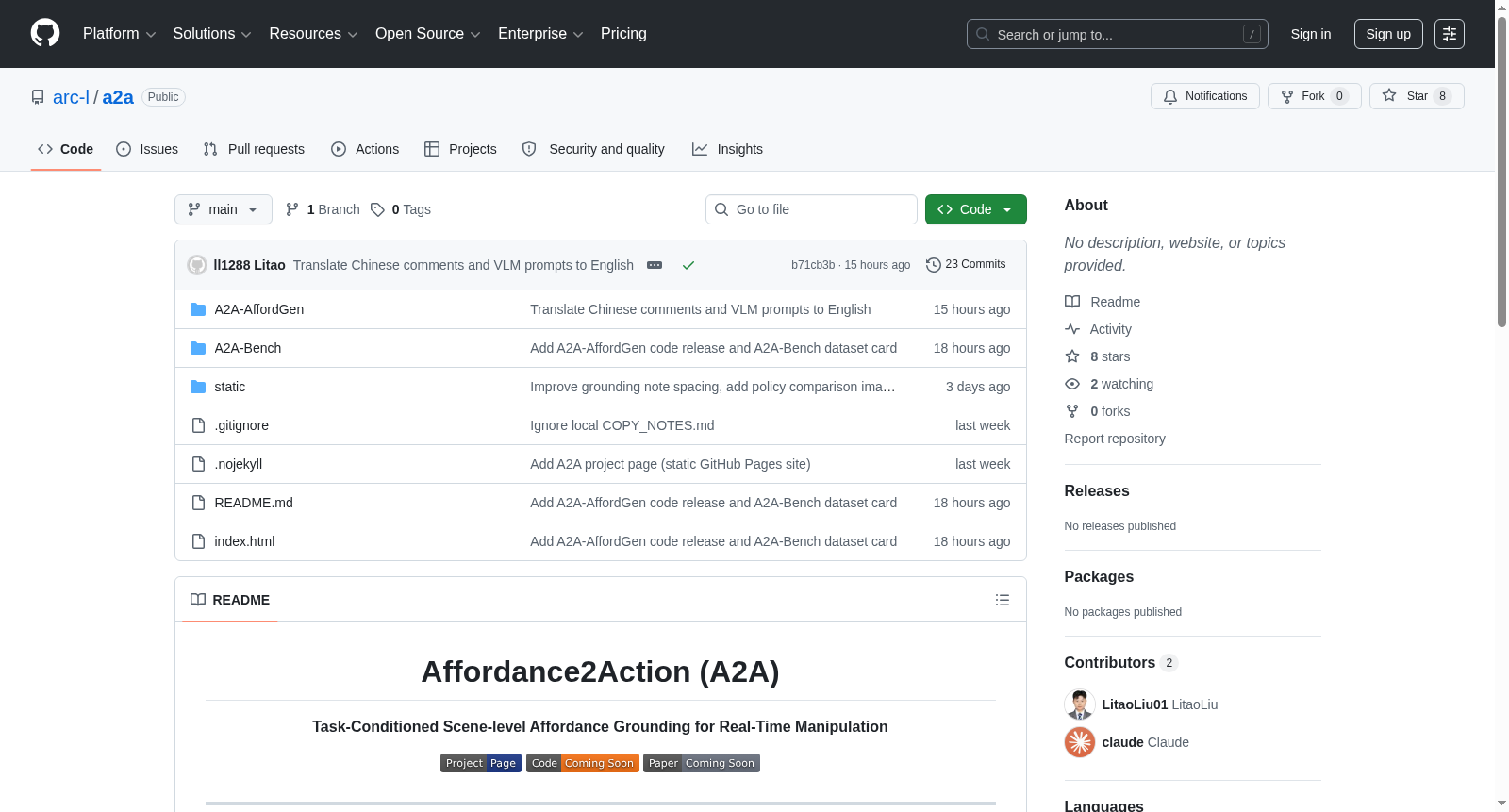Screen dimensions: 1509x812
Task: Click the Paper Coming Soon badge
Action: click(702, 763)
